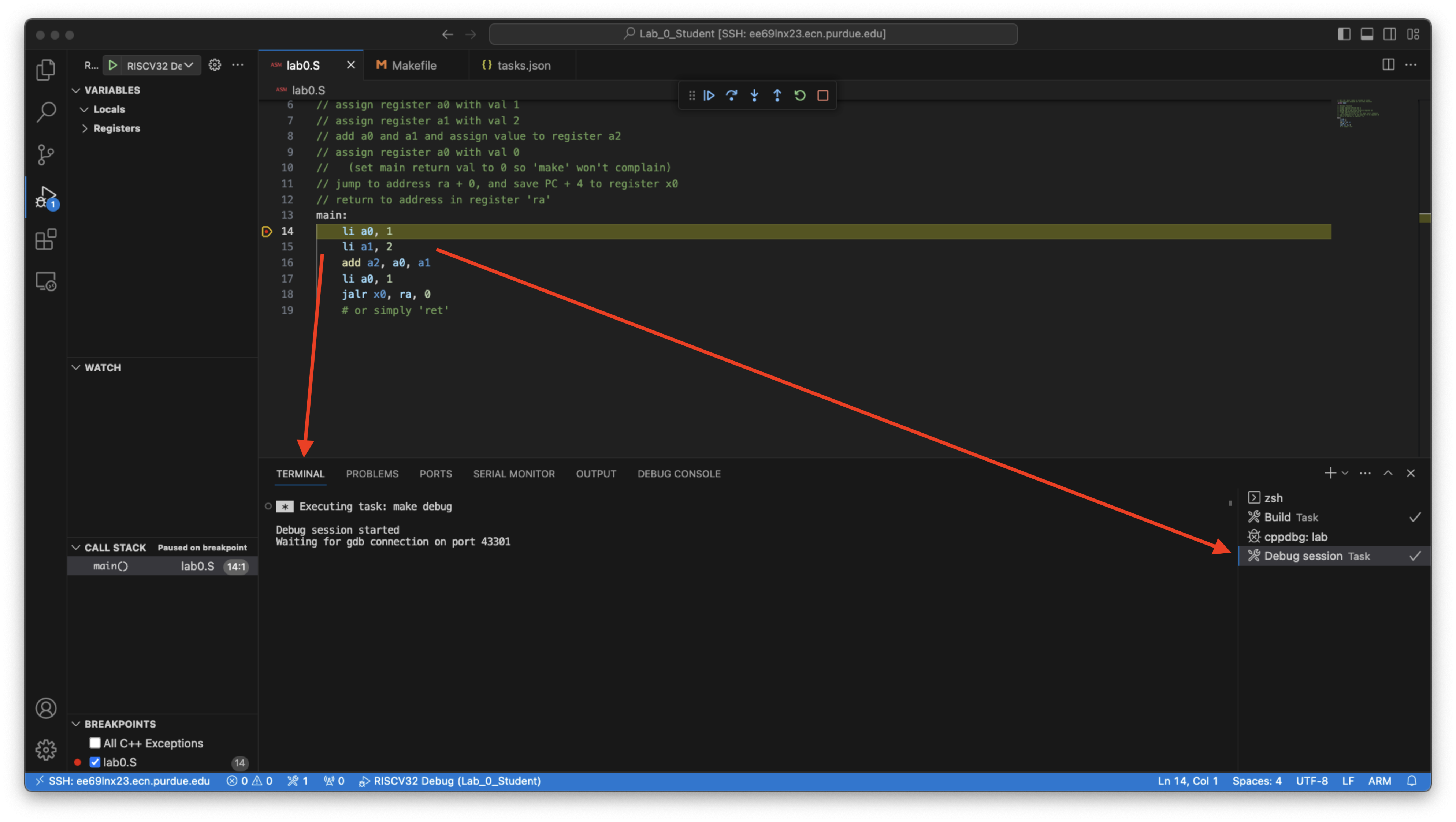
Task: Maximize the panel size chevron
Action: 1388,473
